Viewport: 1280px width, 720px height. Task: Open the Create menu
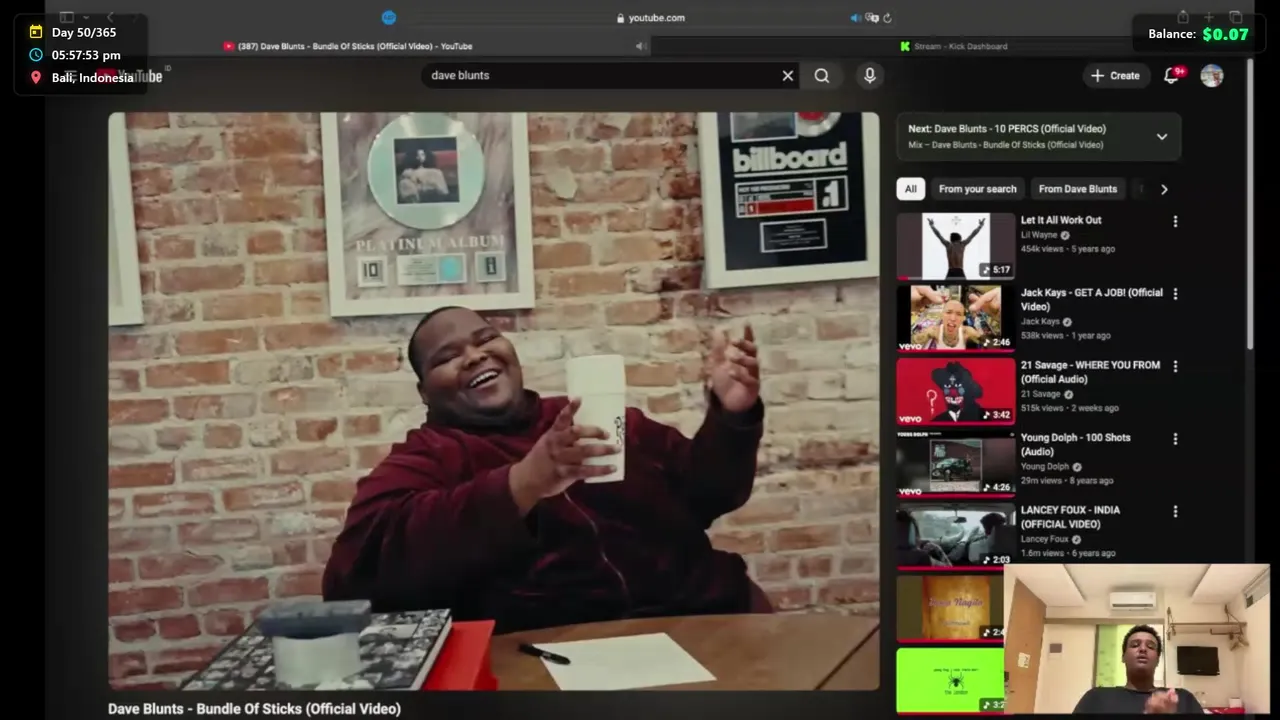point(1115,75)
